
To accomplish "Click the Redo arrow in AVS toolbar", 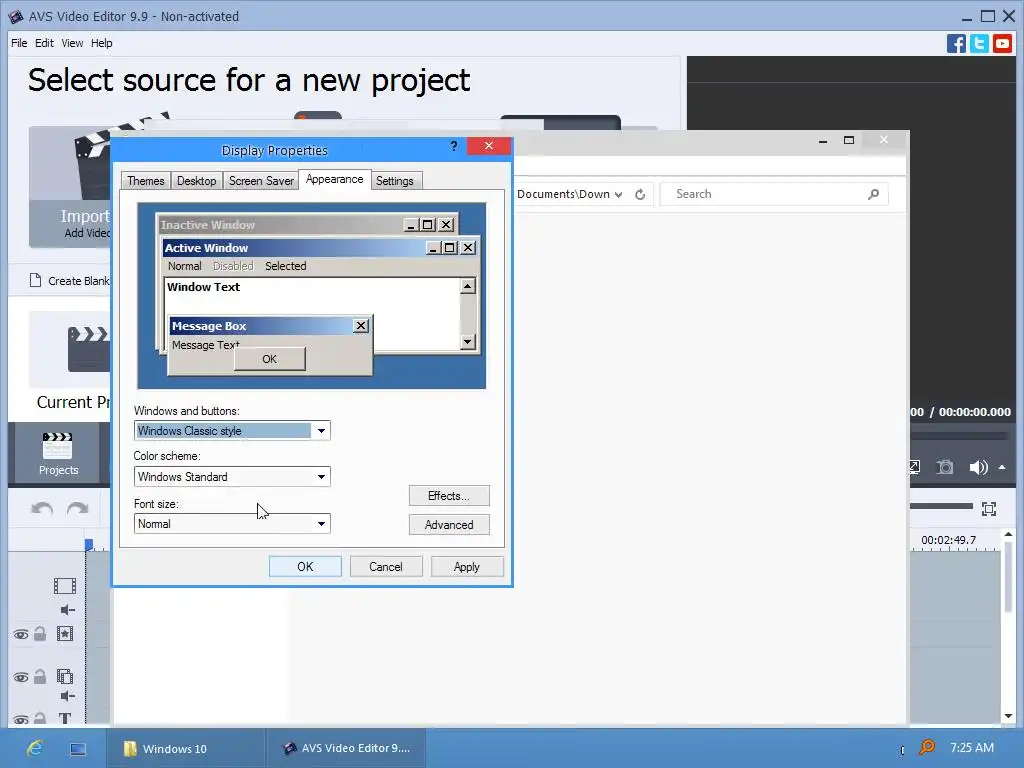I will [x=78, y=509].
